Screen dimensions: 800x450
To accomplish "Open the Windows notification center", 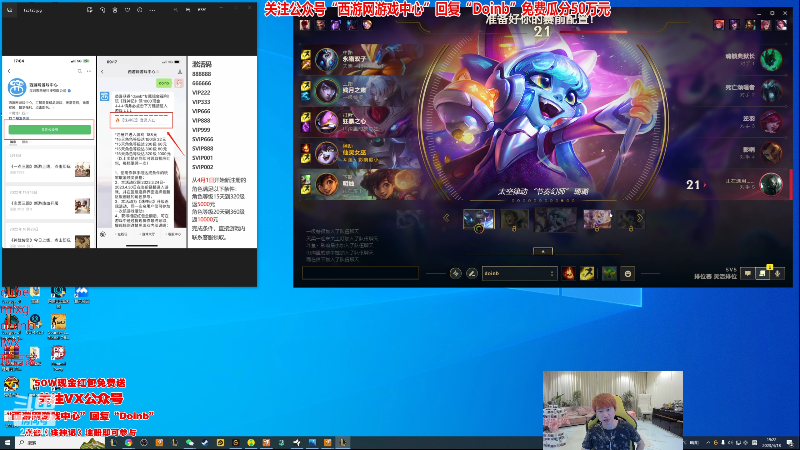I will (790, 442).
